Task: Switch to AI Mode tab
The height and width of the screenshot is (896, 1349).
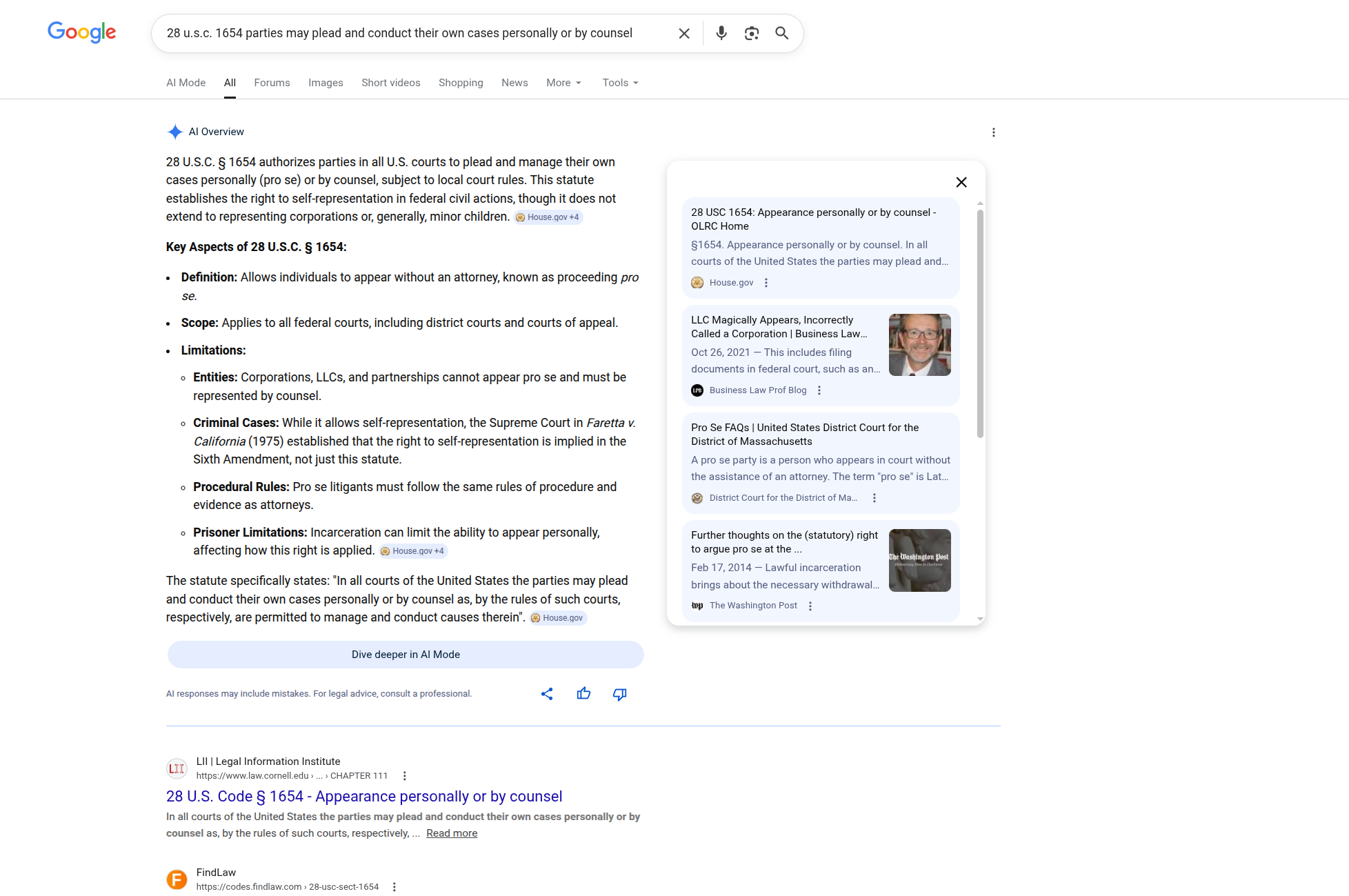Action: (x=186, y=83)
